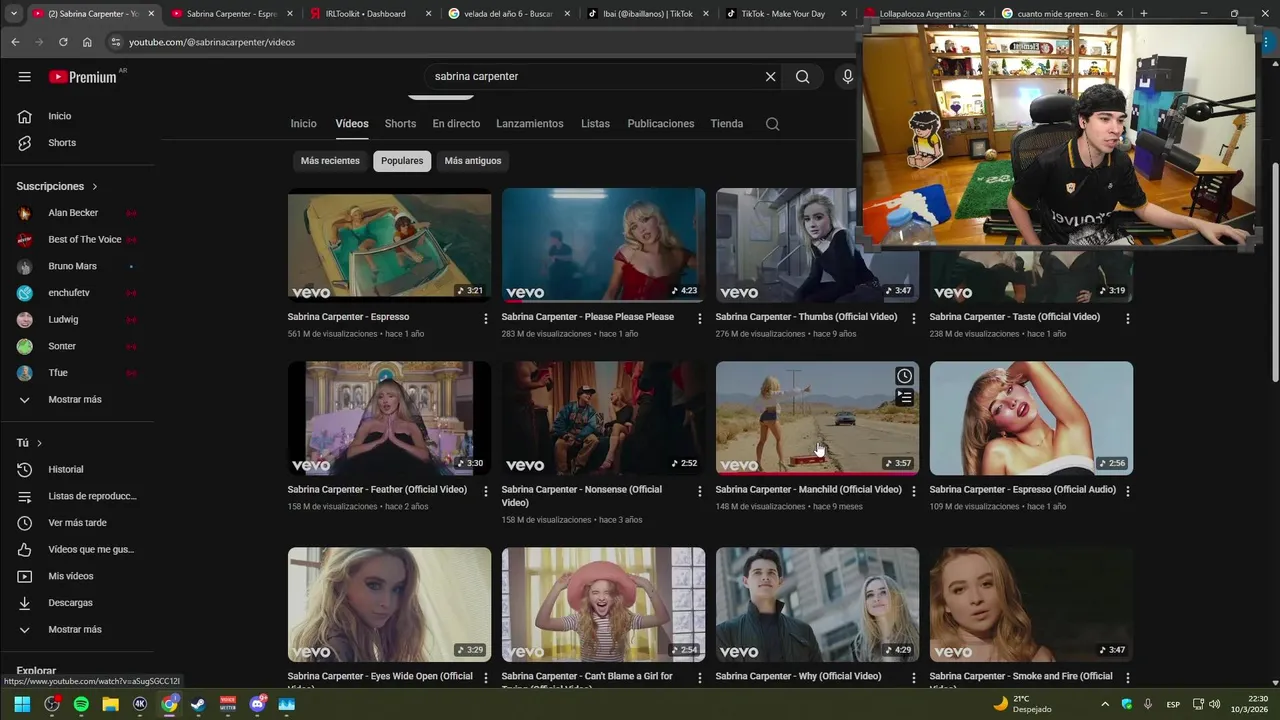Click the Windows Start button
The width and height of the screenshot is (1280, 720).
tap(22, 704)
